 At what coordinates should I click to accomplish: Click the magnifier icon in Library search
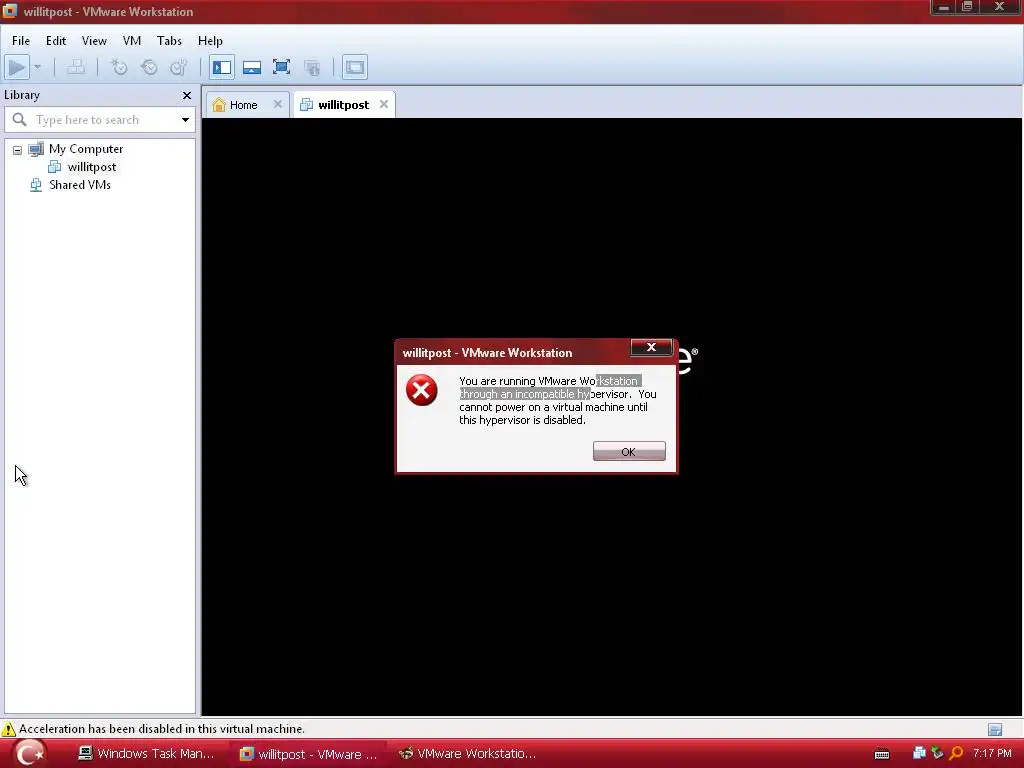(20, 120)
